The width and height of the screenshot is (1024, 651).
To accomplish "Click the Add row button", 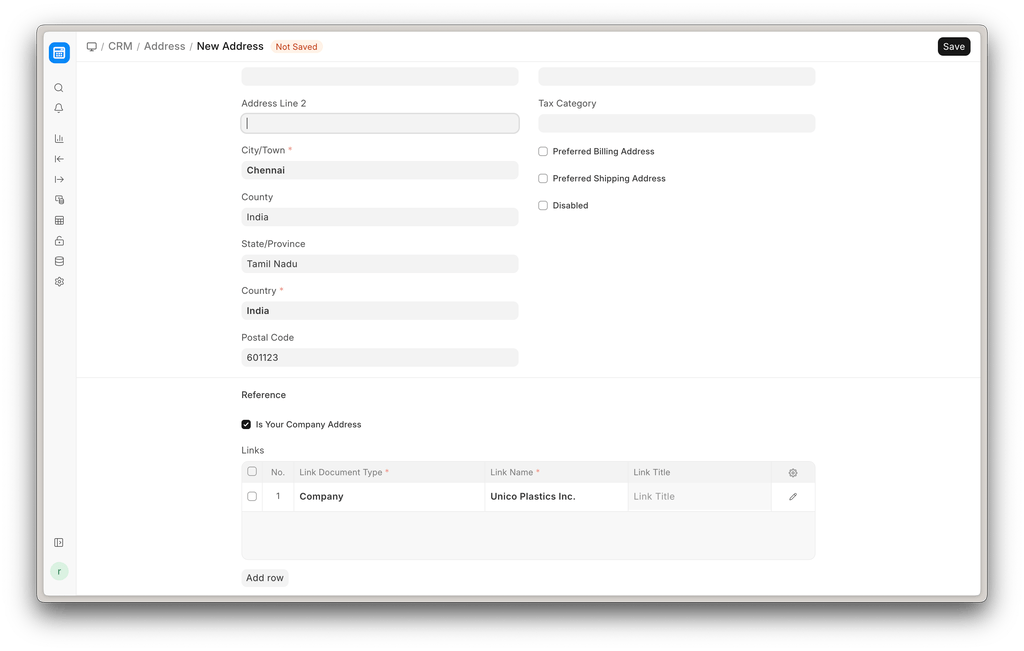I will [265, 578].
